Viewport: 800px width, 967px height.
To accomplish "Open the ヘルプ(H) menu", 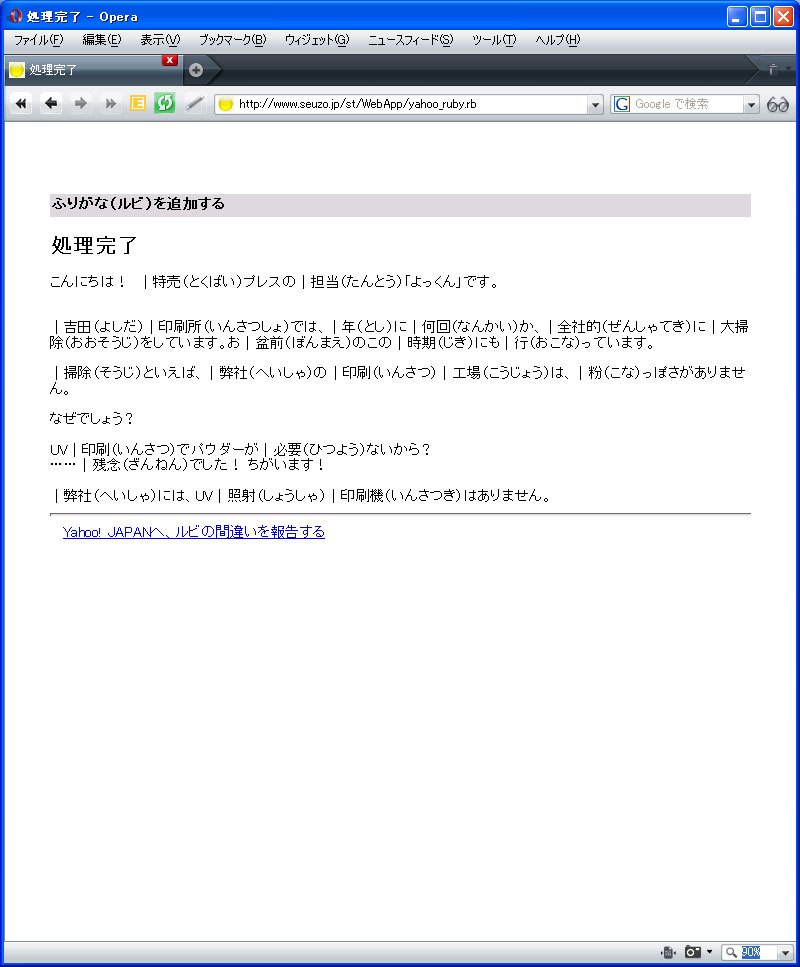I will coord(558,40).
